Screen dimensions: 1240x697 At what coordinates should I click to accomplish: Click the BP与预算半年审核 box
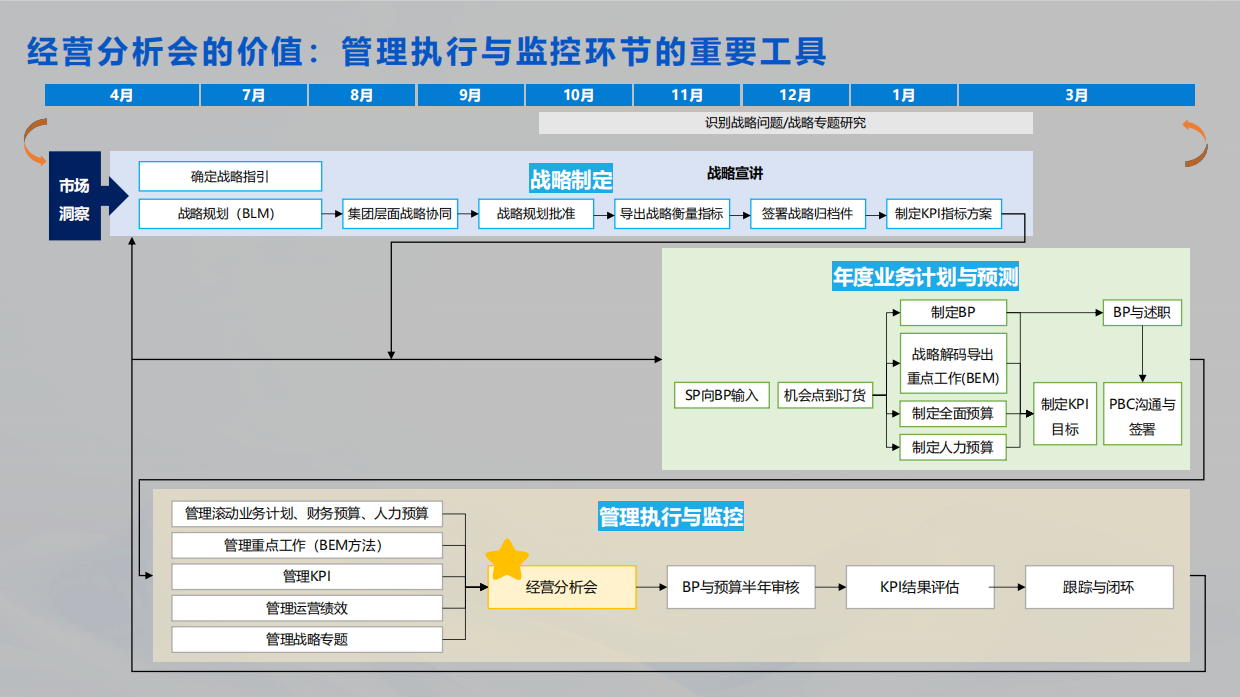(741, 587)
